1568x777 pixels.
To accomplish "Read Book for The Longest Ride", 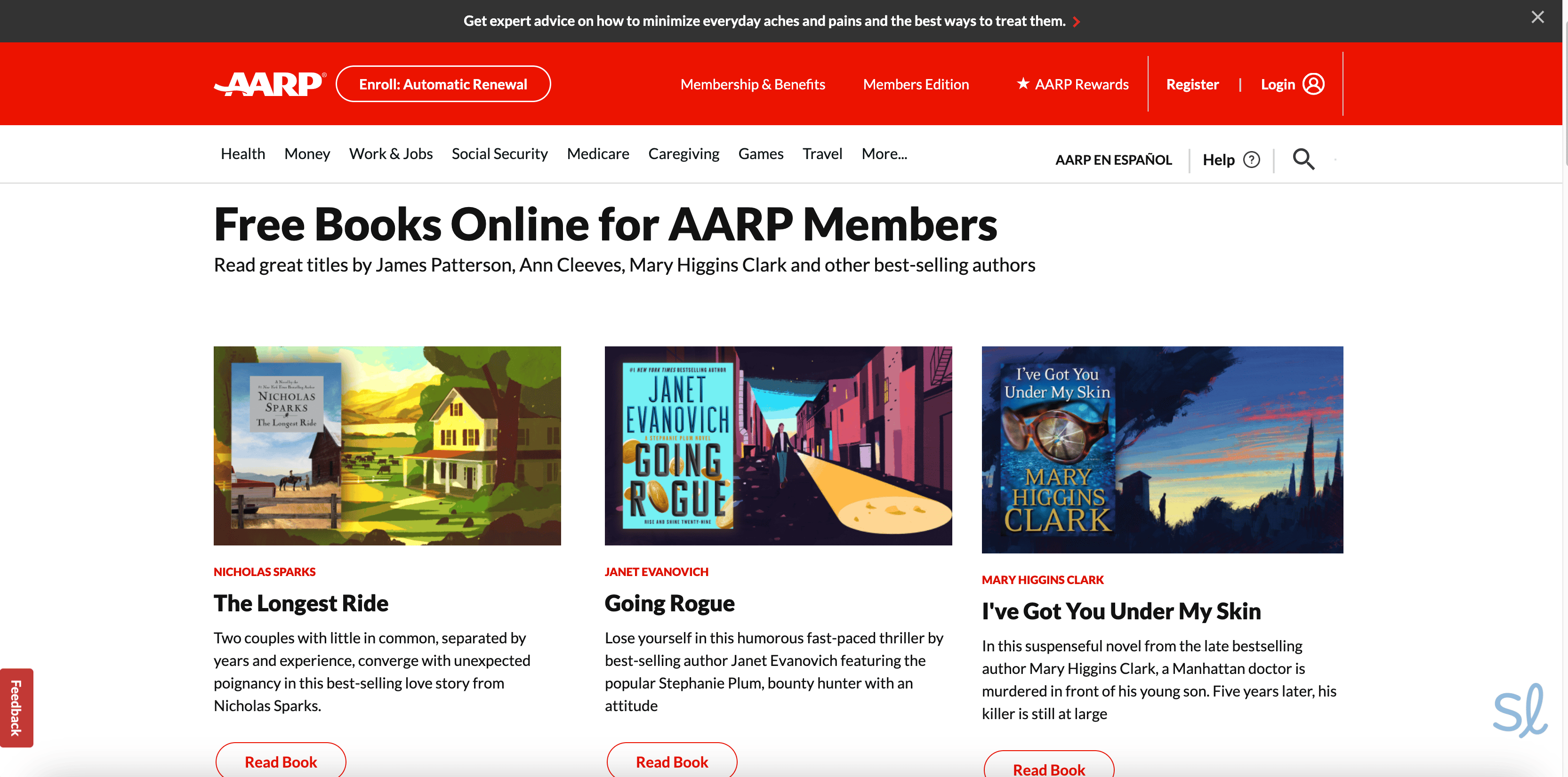I will (281, 761).
